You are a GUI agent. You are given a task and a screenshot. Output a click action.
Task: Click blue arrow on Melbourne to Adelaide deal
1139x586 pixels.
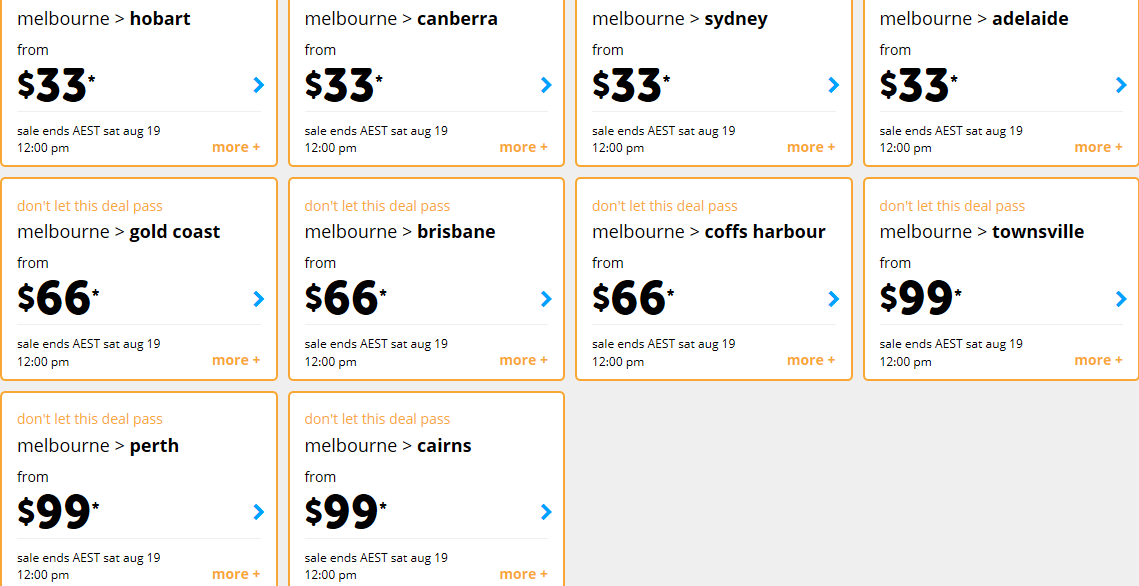(1121, 86)
